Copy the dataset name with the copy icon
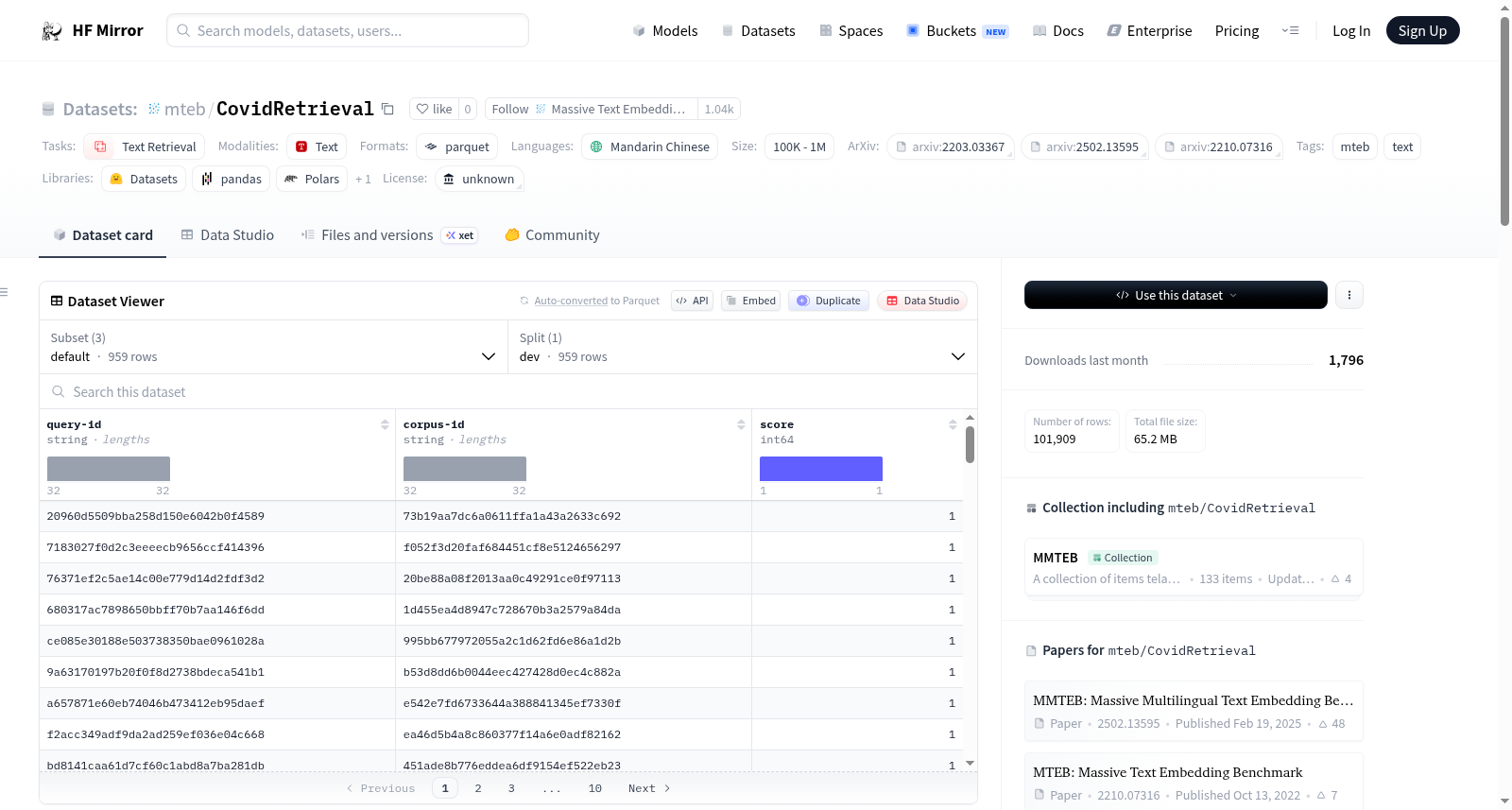The height and width of the screenshot is (810, 1512). click(387, 109)
